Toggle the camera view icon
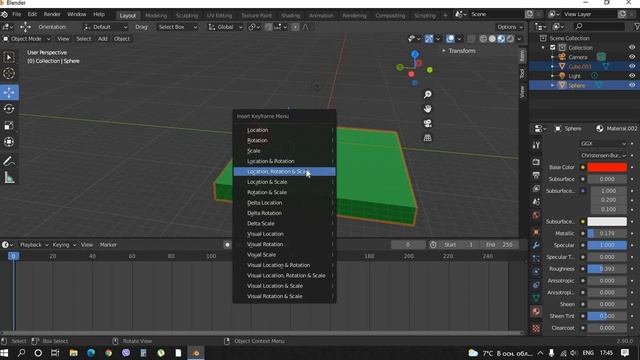The height and width of the screenshot is (360, 640). pos(427,123)
